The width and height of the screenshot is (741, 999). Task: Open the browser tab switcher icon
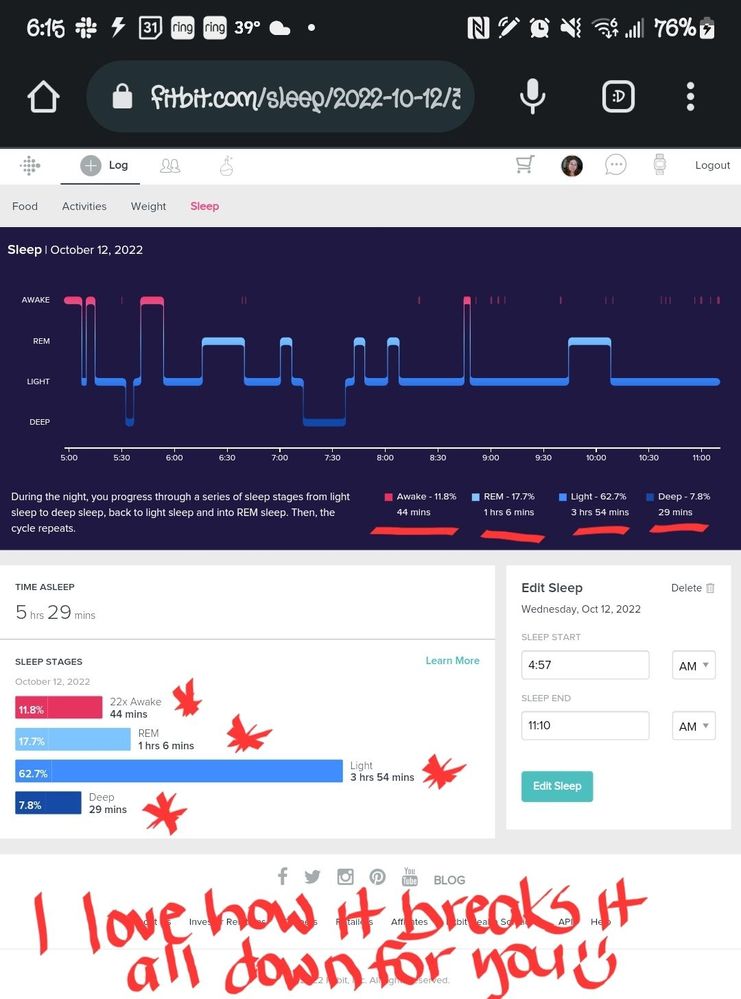[617, 97]
